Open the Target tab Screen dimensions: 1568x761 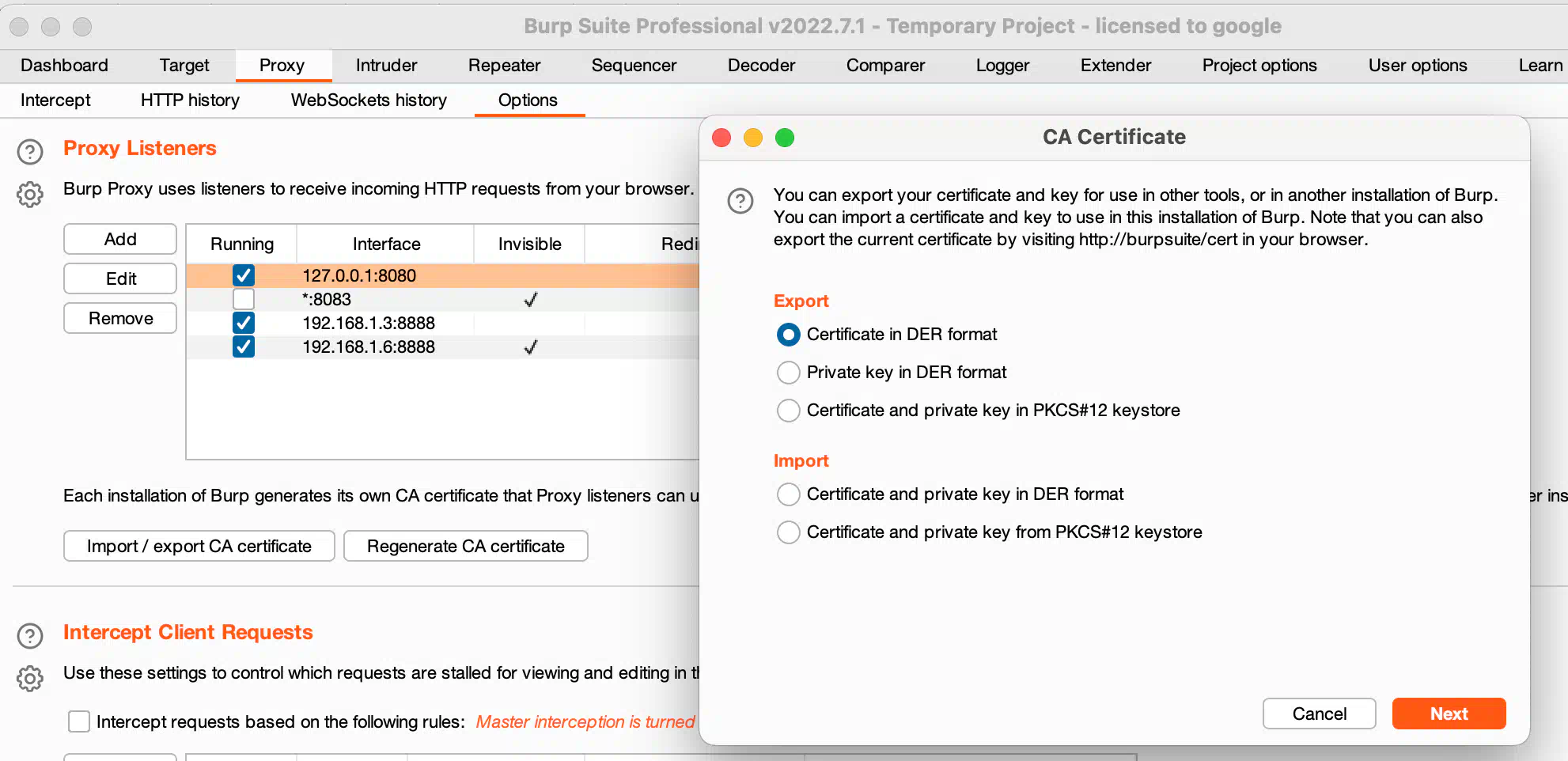click(x=184, y=66)
